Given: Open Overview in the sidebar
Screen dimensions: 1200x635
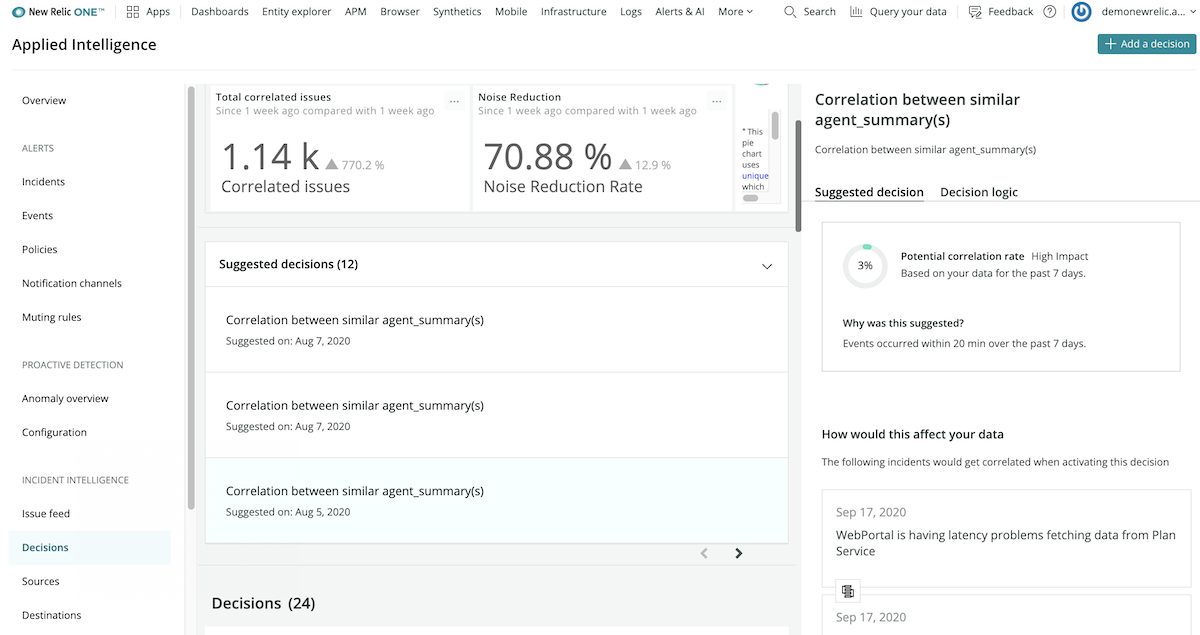Looking at the screenshot, I should click(44, 100).
